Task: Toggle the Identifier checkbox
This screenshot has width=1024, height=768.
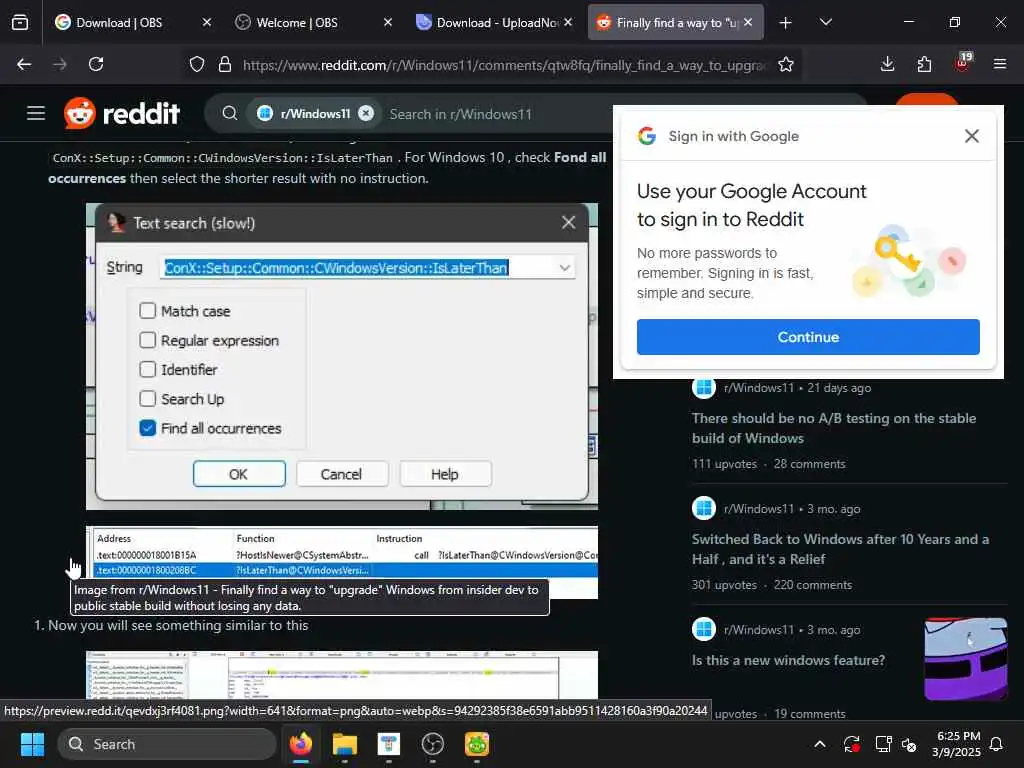Action: [148, 369]
